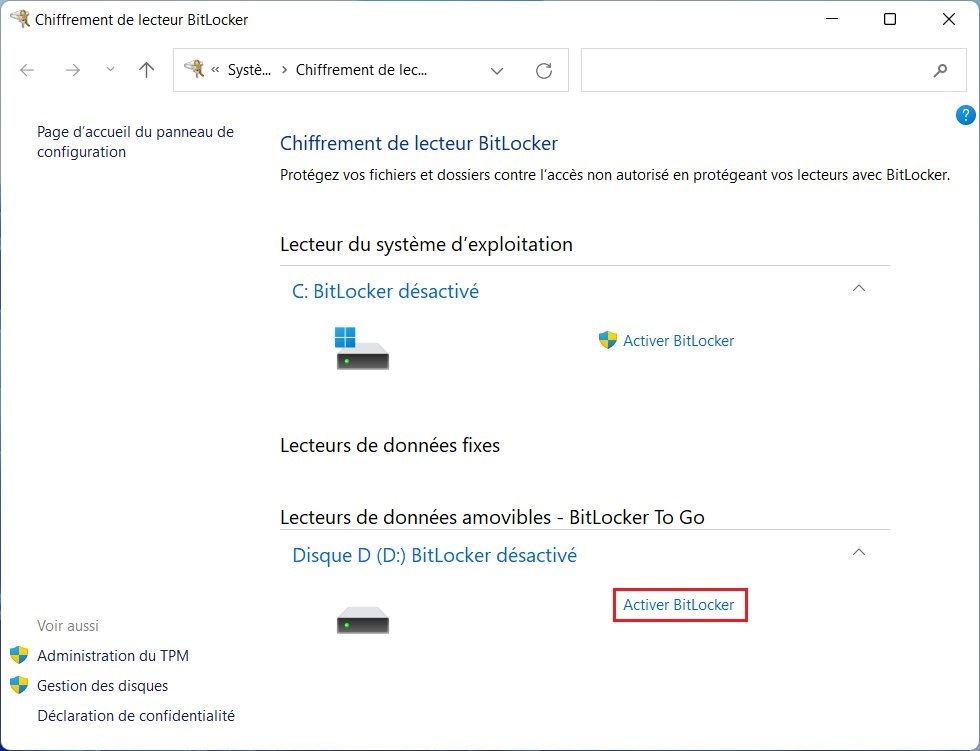The image size is (980, 751).
Task: Click the C: system drive icon
Action: [361, 350]
